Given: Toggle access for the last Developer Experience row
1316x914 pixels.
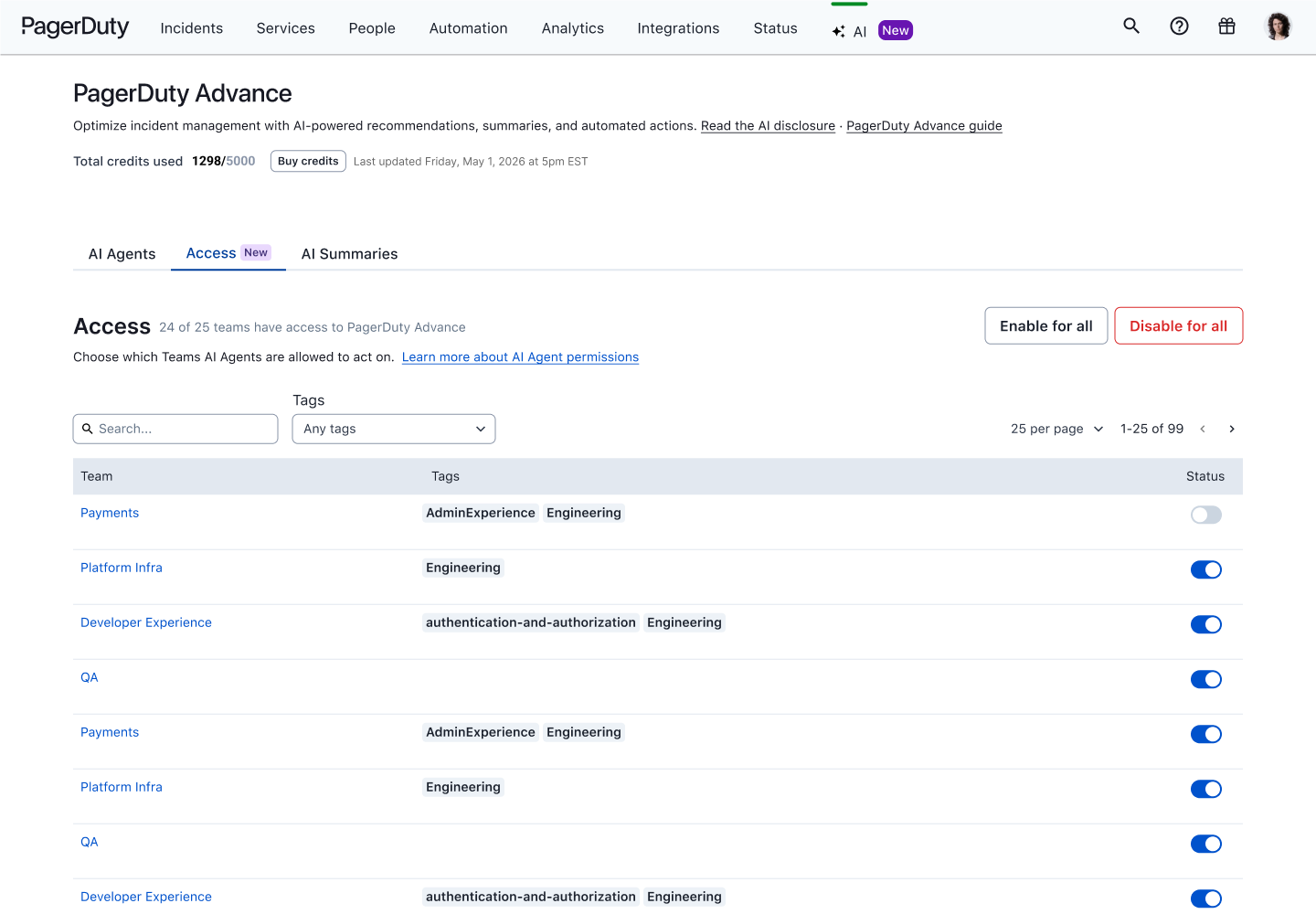Looking at the screenshot, I should click(1206, 898).
